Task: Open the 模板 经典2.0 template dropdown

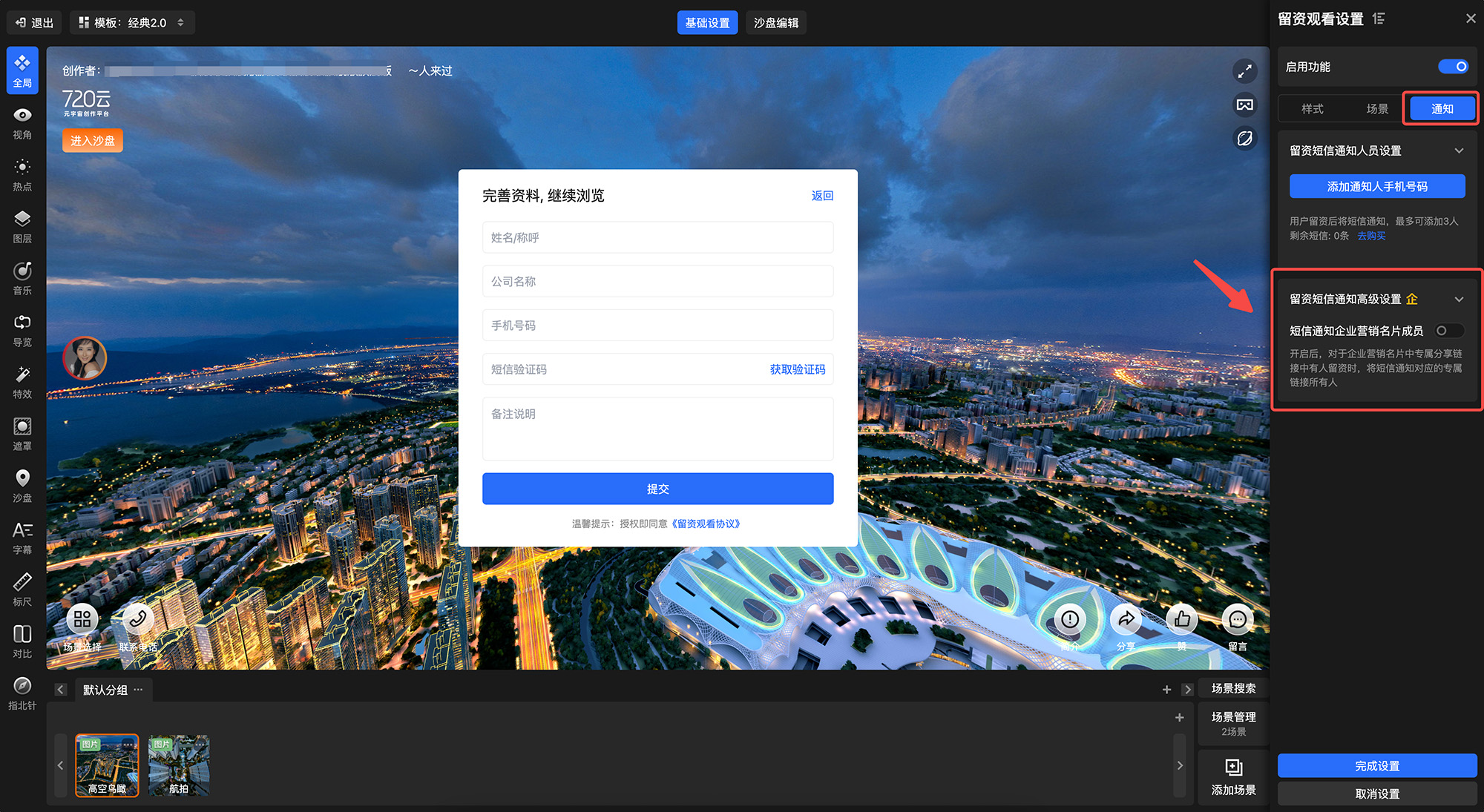Action: 132,23
